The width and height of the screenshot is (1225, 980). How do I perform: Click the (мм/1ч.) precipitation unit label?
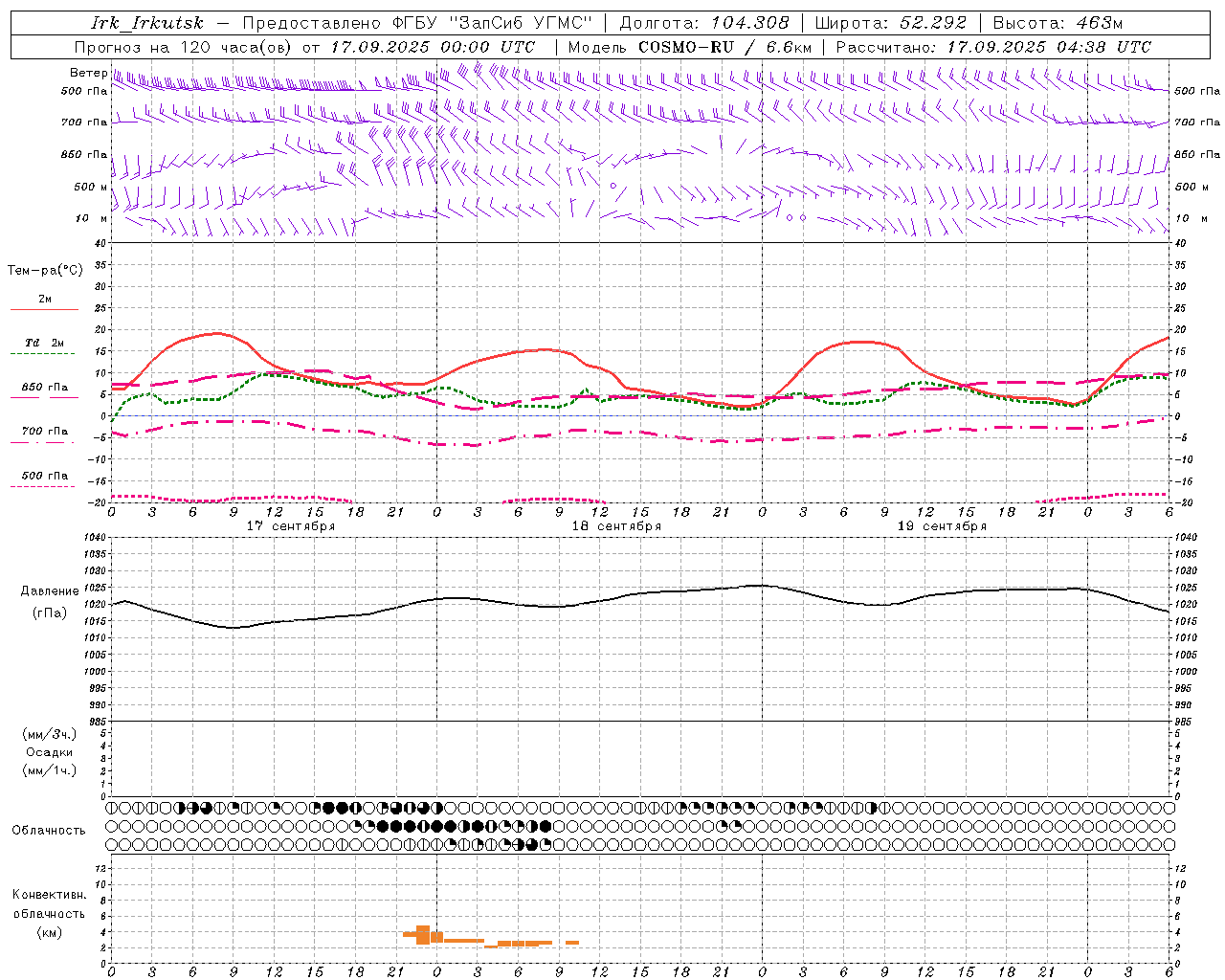pyautogui.click(x=50, y=770)
